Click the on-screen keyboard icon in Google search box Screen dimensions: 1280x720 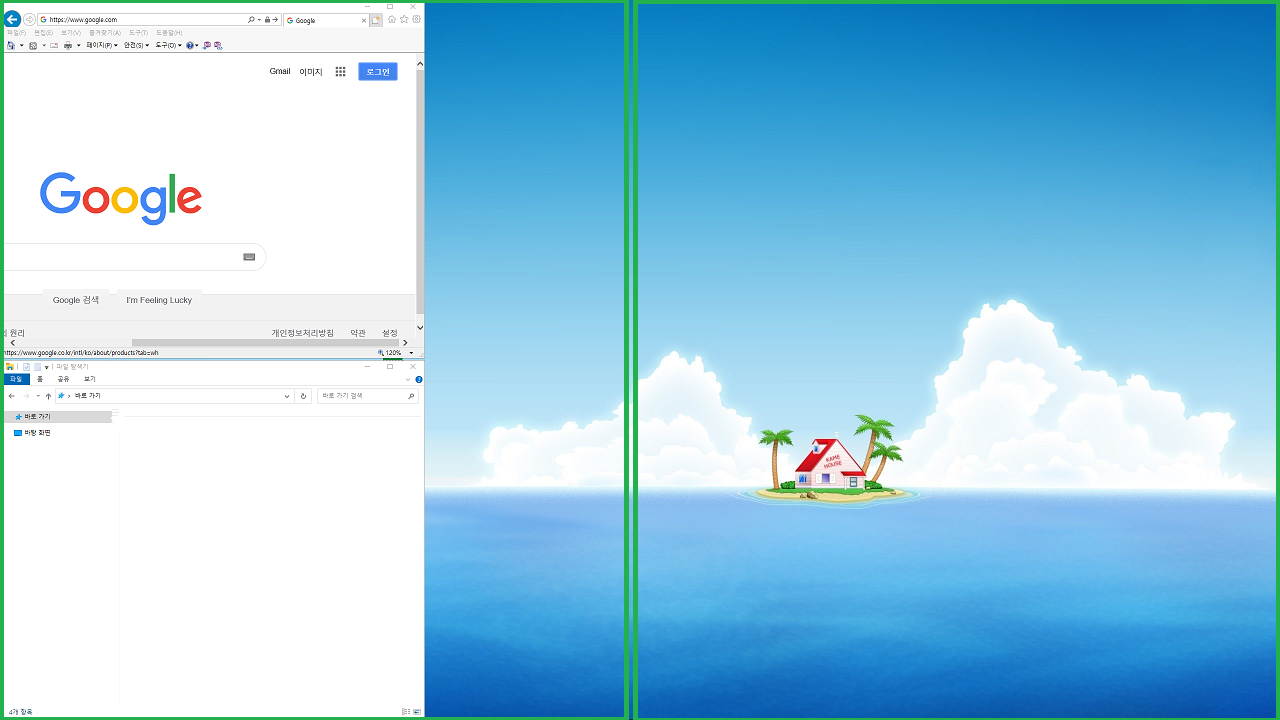[x=249, y=257]
